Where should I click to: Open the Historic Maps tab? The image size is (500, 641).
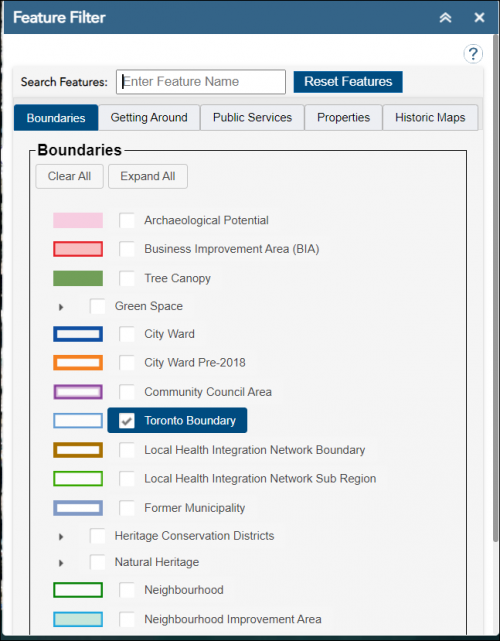430,118
